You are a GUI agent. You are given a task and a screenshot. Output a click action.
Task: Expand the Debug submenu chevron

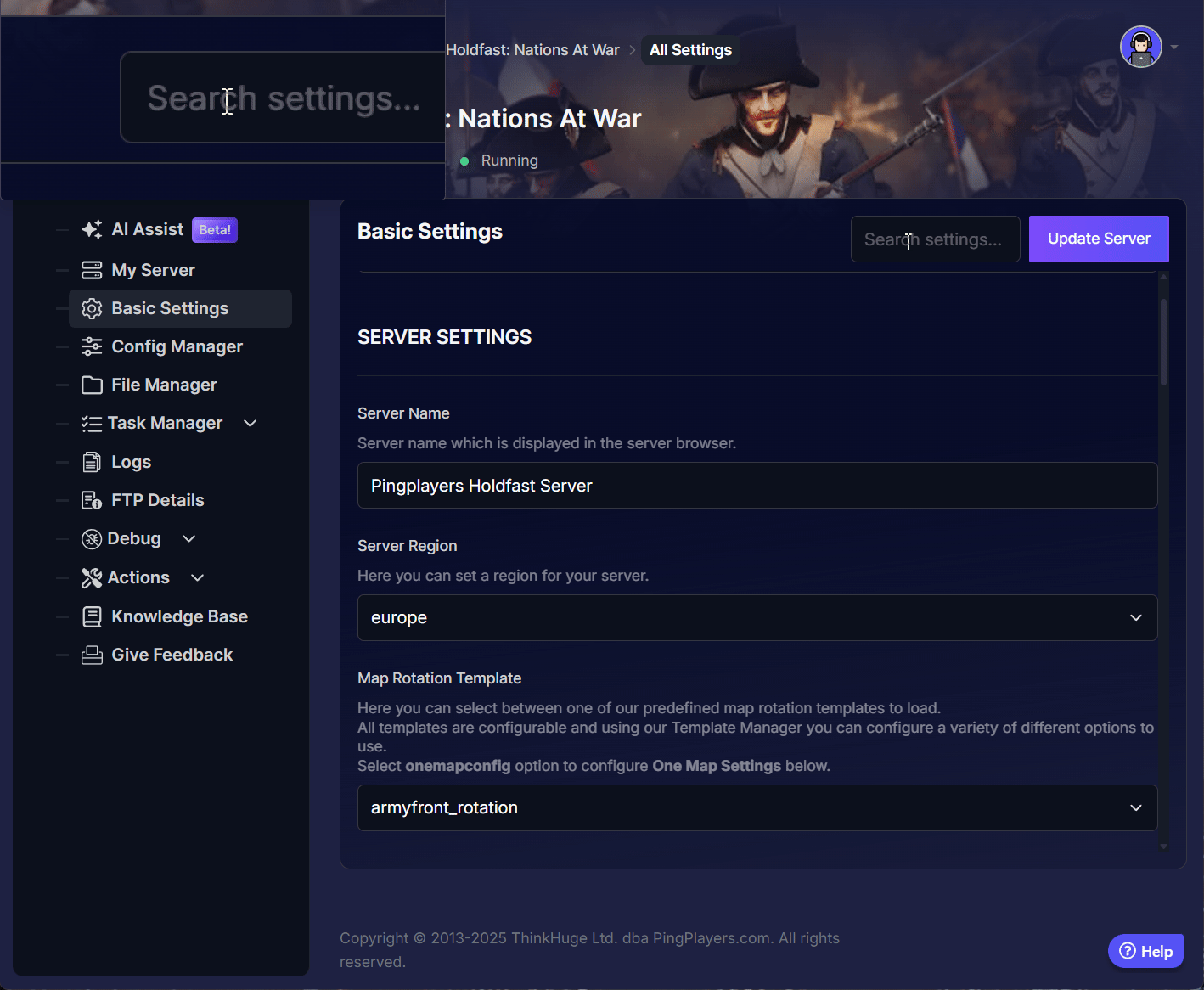click(x=188, y=538)
